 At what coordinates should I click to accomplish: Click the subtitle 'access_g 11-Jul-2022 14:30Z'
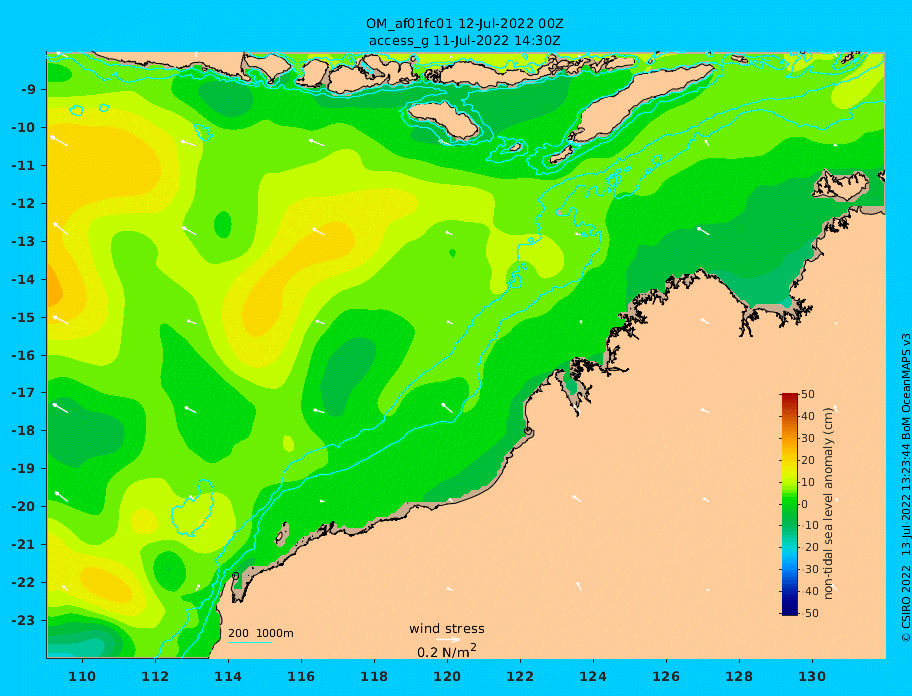point(464,41)
